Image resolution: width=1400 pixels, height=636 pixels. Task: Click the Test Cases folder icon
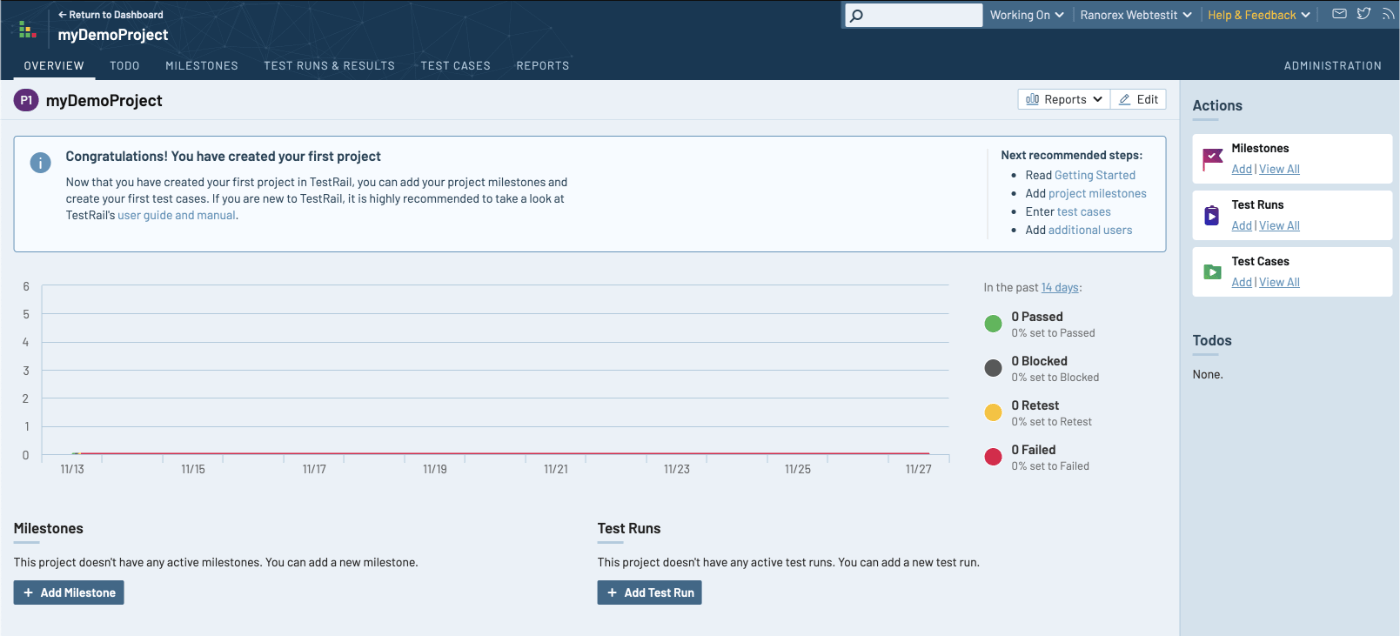(1212, 272)
